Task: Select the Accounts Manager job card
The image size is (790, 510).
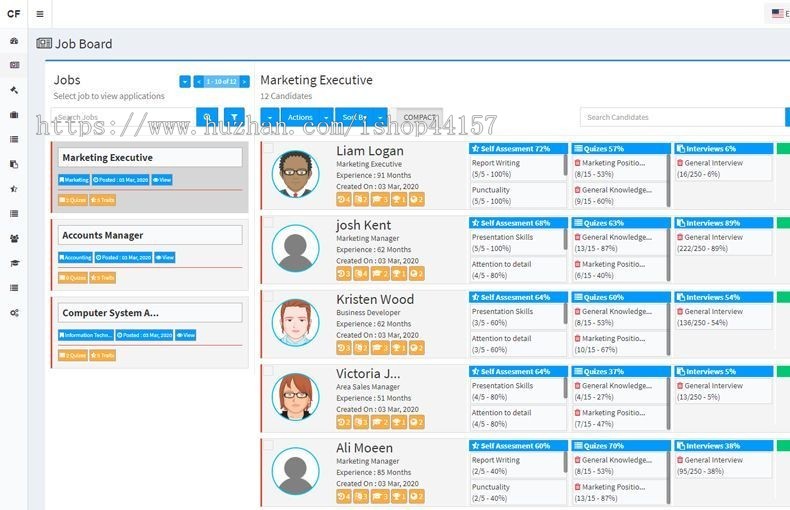Action: [x=150, y=254]
